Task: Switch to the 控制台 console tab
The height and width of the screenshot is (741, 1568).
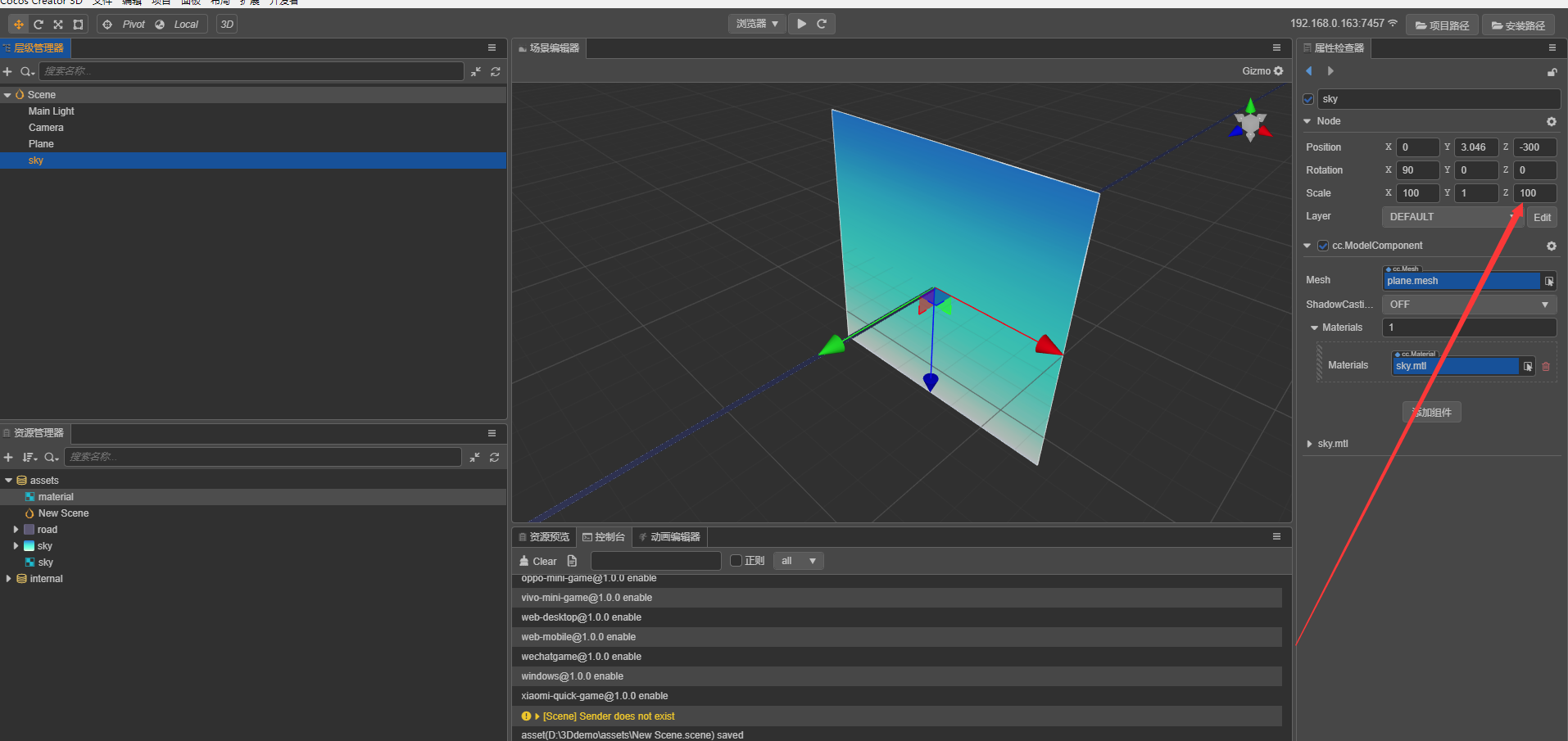Action: click(604, 537)
